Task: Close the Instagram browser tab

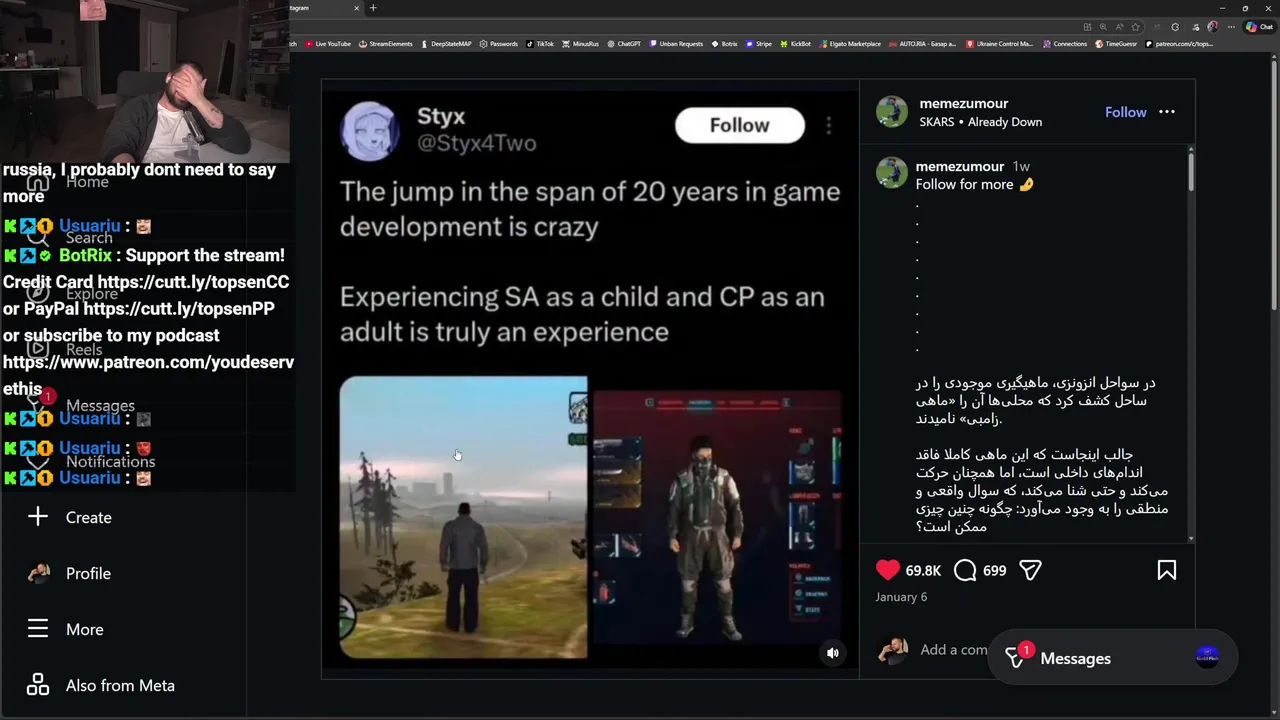Action: 357,8
